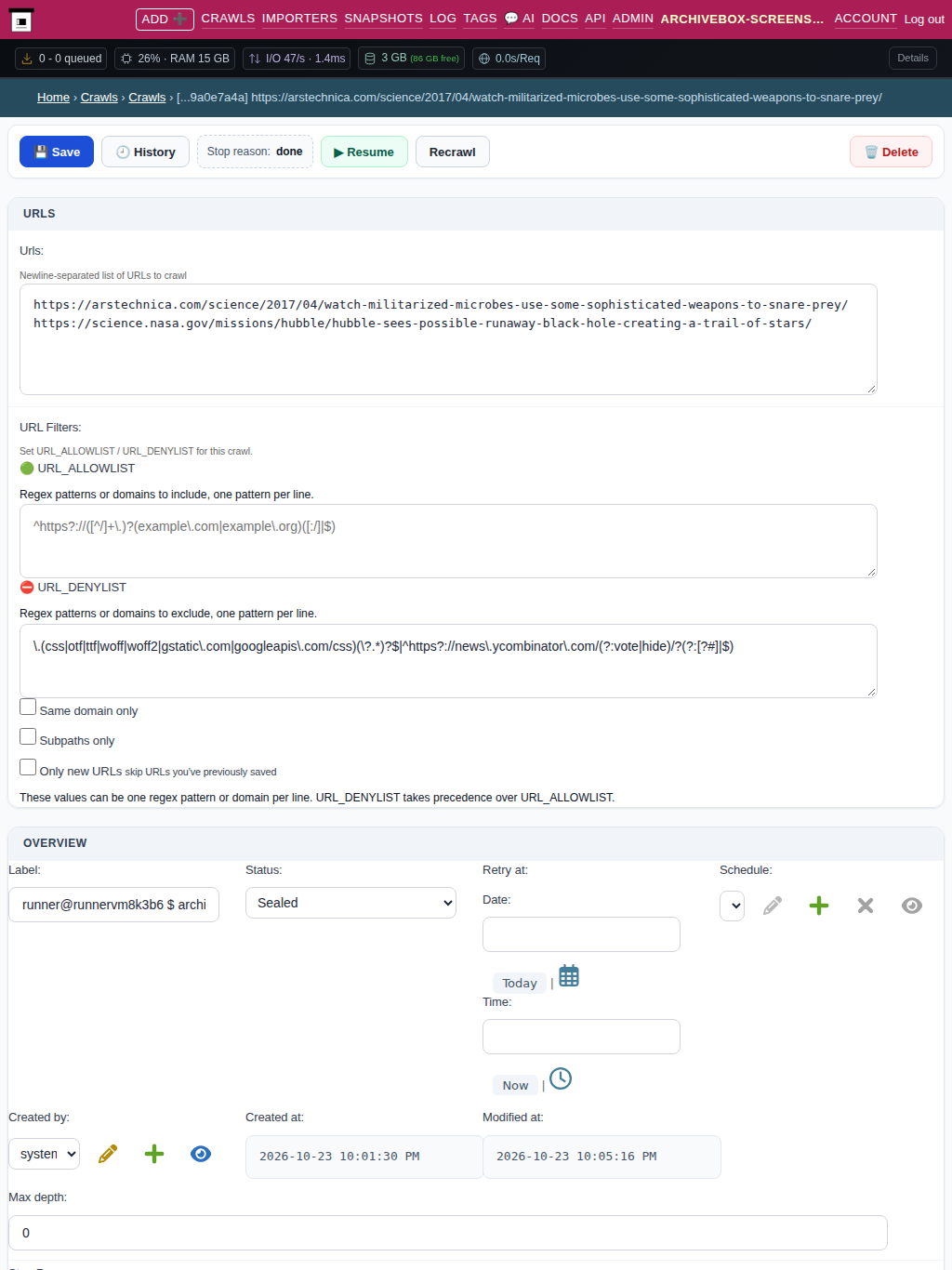Add another user with the green plus icon
This screenshot has height=1270, width=952.
click(x=154, y=1154)
